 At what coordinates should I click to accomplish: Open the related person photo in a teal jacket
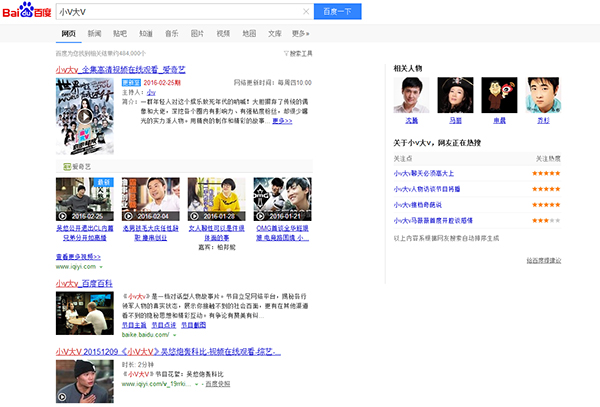pos(543,95)
